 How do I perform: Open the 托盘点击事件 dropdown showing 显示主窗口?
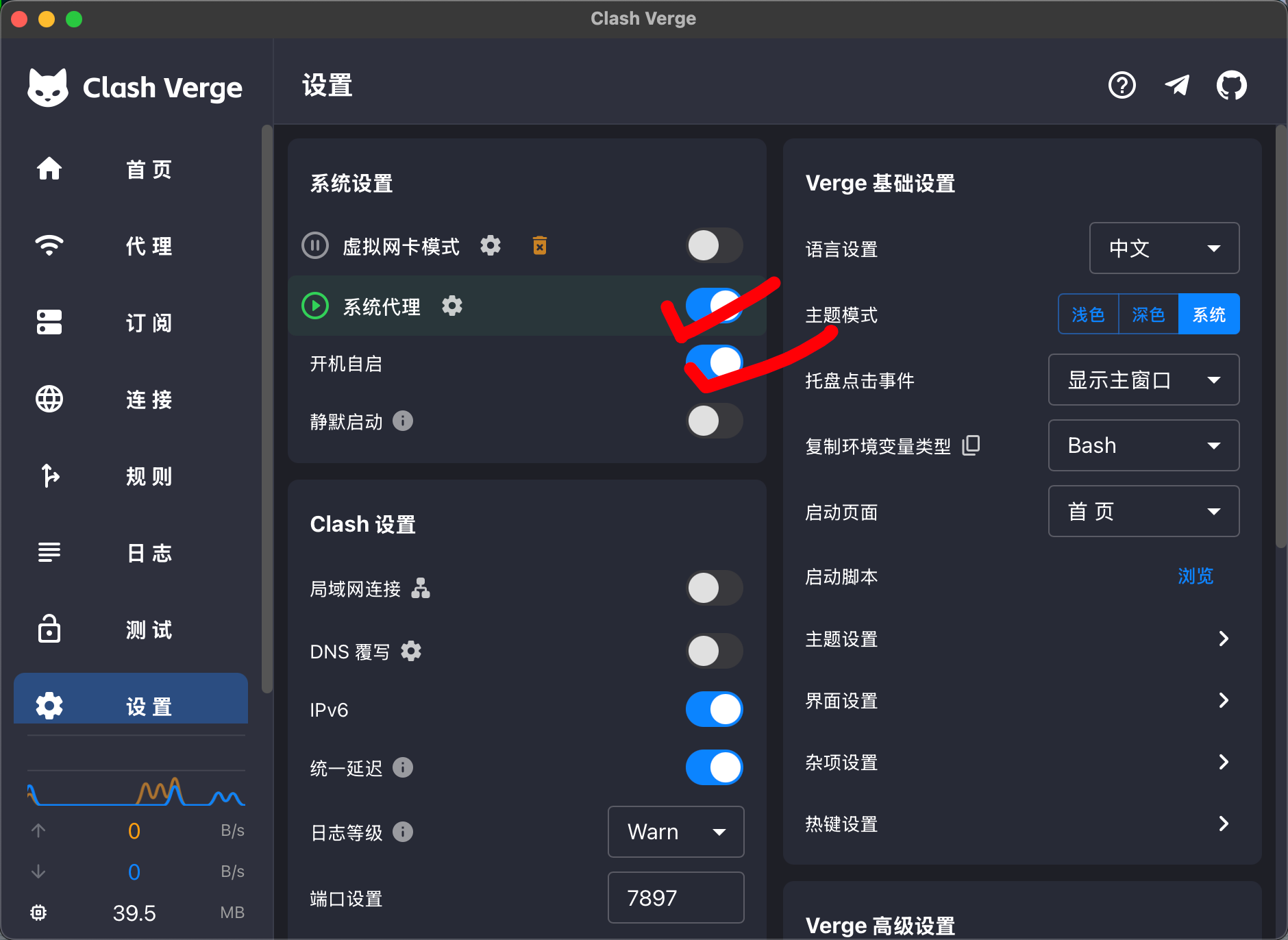(x=1143, y=380)
